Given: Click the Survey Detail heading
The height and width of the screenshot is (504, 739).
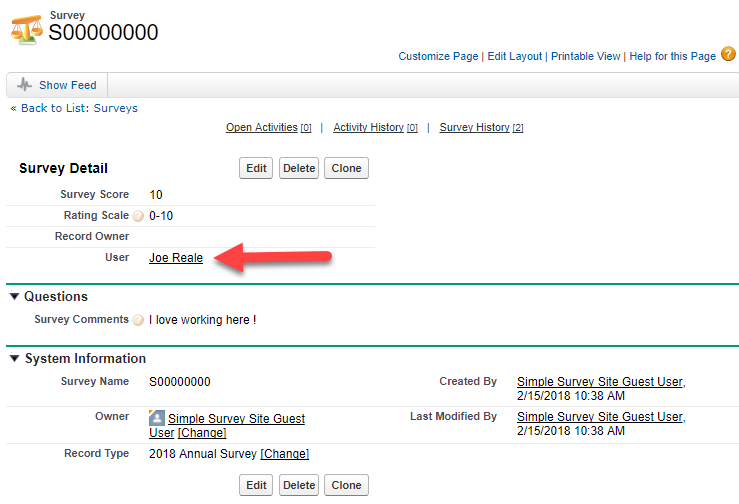Looking at the screenshot, I should 63,168.
